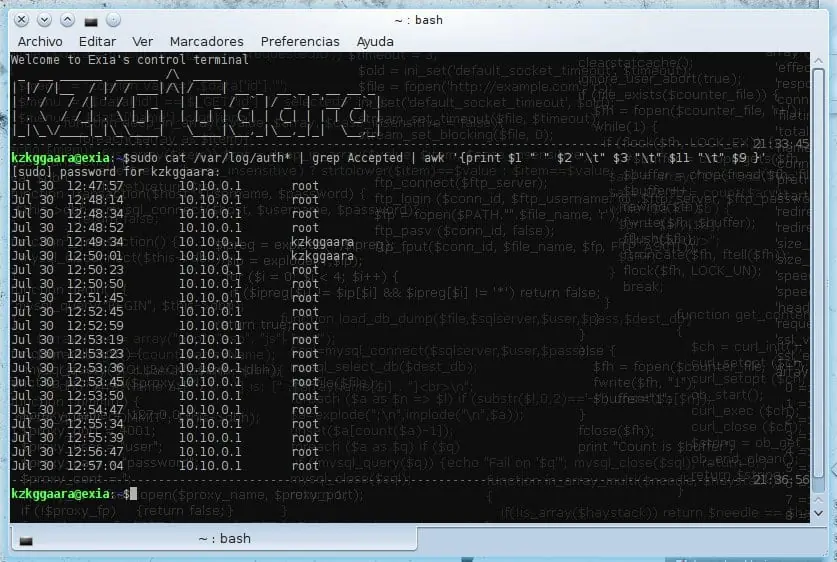Click log time '12:56:47'
Image resolution: width=837 pixels, height=562 pixels.
point(95,452)
